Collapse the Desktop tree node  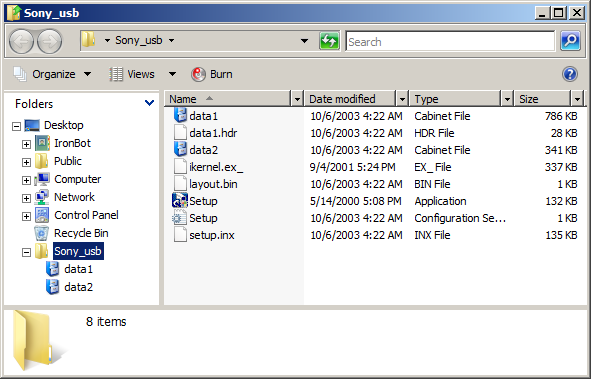[x=16, y=126]
